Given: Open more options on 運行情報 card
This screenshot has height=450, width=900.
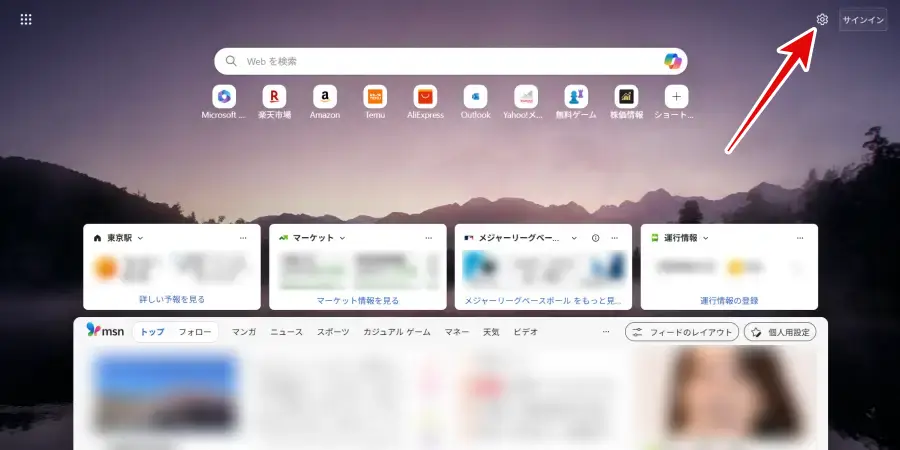Looking at the screenshot, I should point(800,238).
